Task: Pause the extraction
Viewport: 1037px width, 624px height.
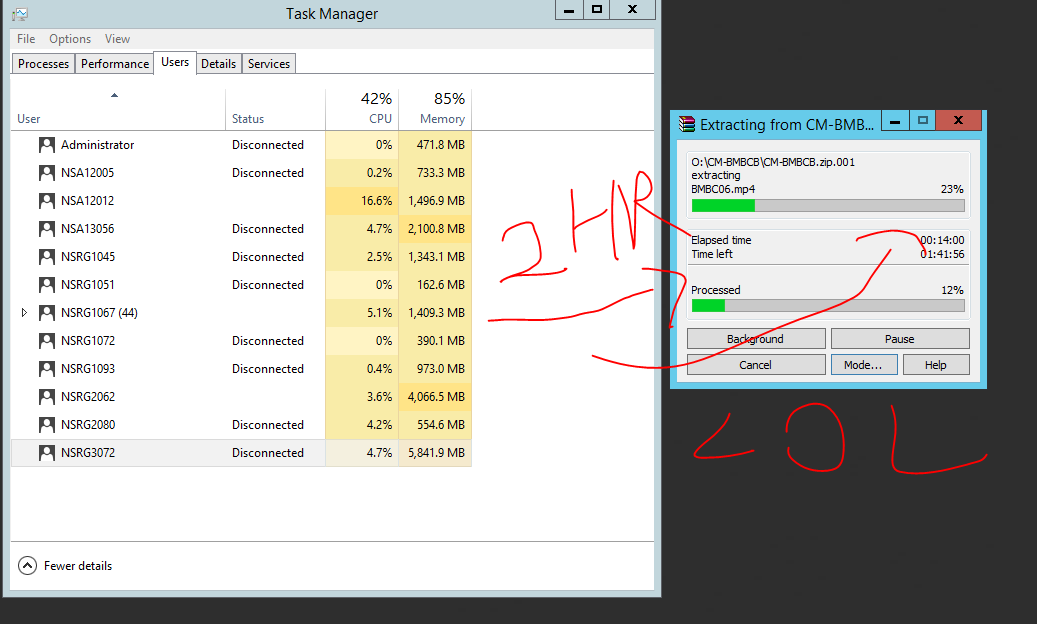Action: click(x=900, y=339)
